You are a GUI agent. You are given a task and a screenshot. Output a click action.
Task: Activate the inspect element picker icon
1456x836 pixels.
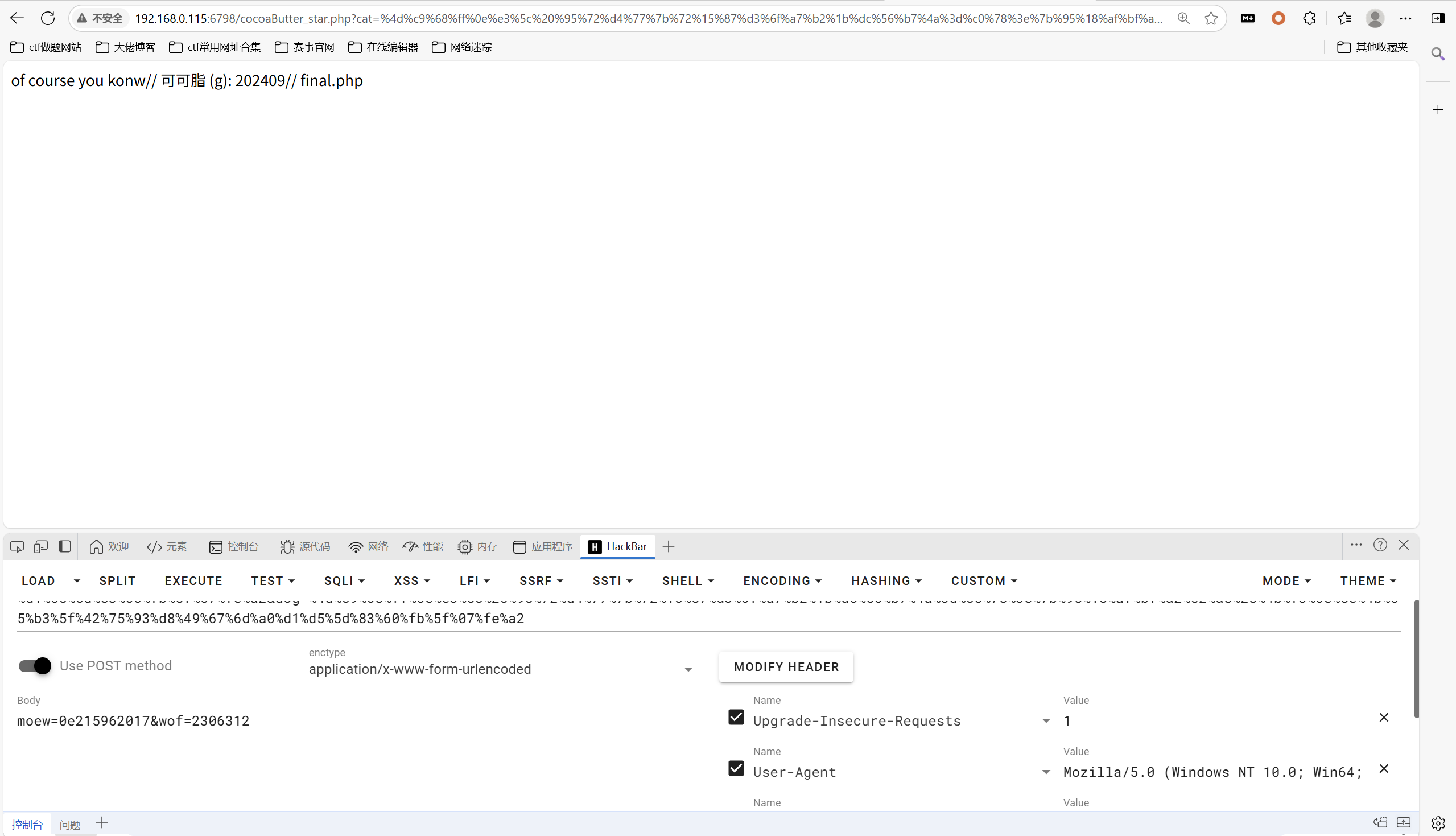coord(17,546)
